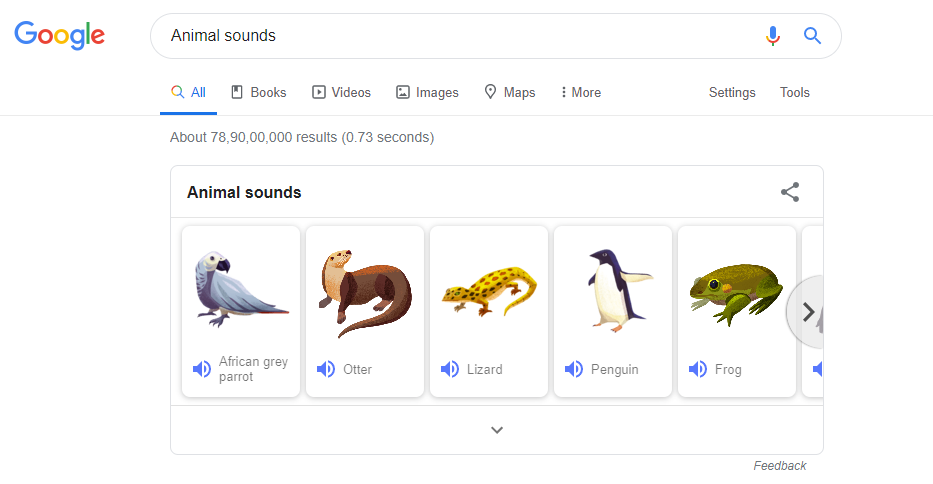Show next animals with right arrow
The width and height of the screenshot is (933, 484).
pyautogui.click(x=807, y=312)
